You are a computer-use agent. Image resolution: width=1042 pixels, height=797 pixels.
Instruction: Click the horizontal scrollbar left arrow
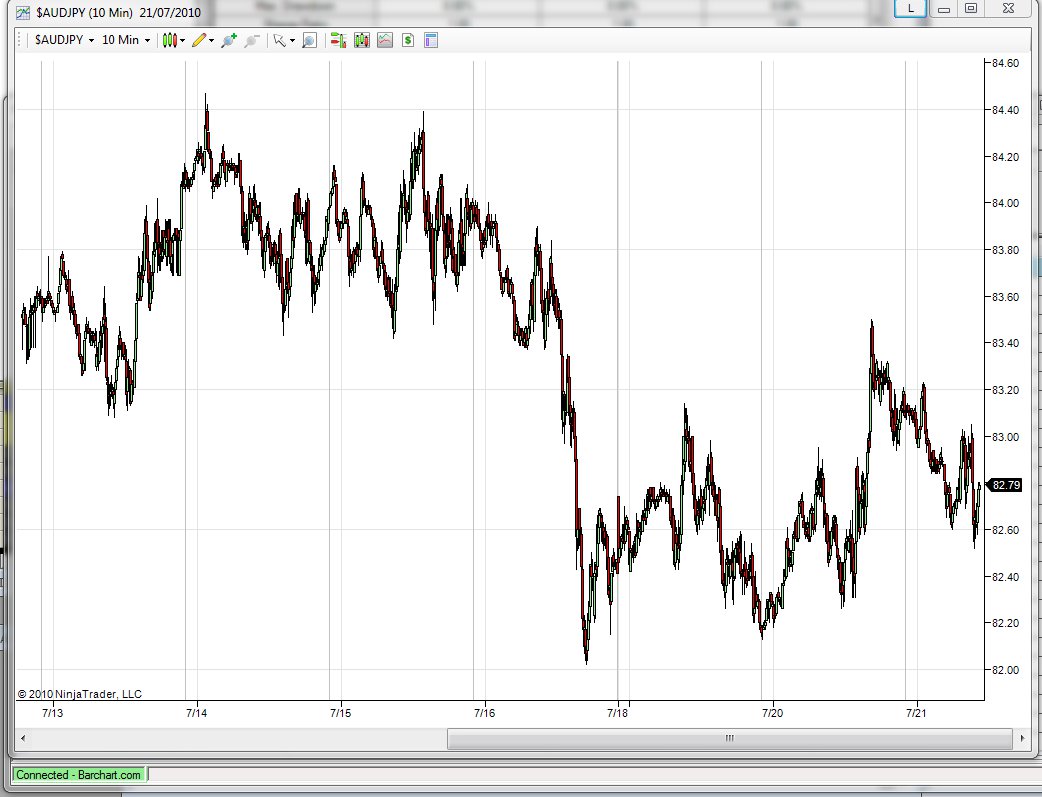(23, 738)
